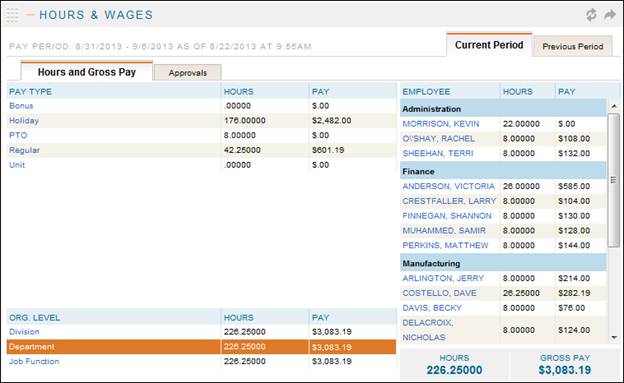Open employee COSTELLO, DAVE
Screen dimensions: 624x383
(x=439, y=293)
